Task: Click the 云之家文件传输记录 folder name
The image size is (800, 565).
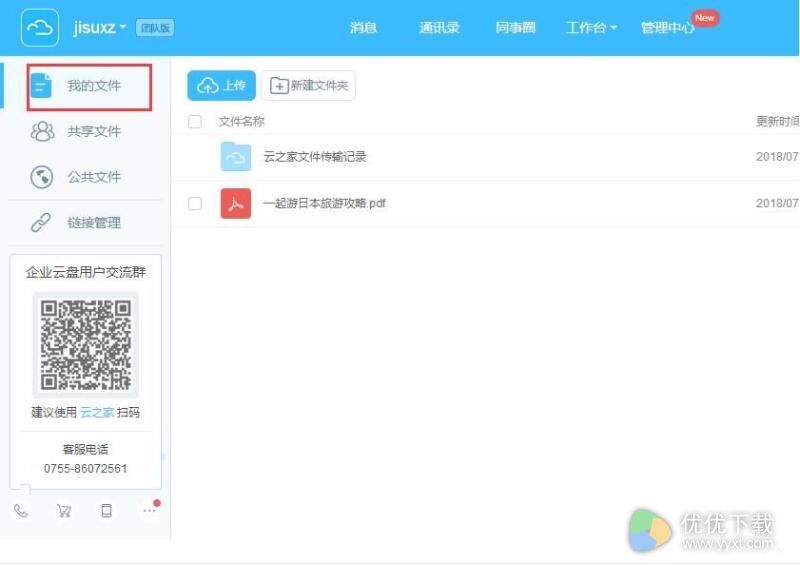Action: 315,157
